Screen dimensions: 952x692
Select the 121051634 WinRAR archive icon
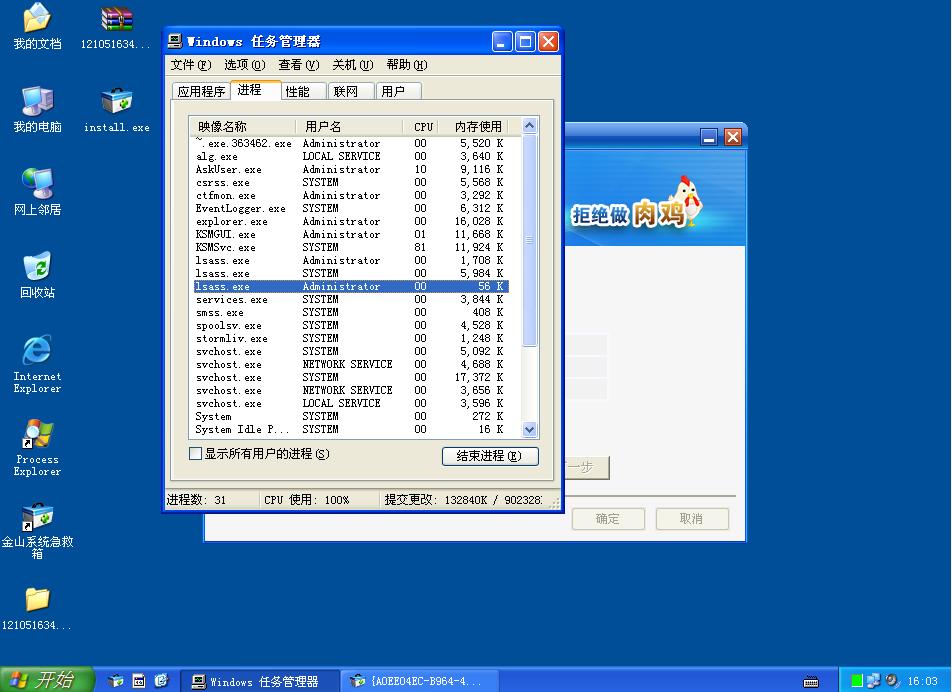(x=116, y=27)
